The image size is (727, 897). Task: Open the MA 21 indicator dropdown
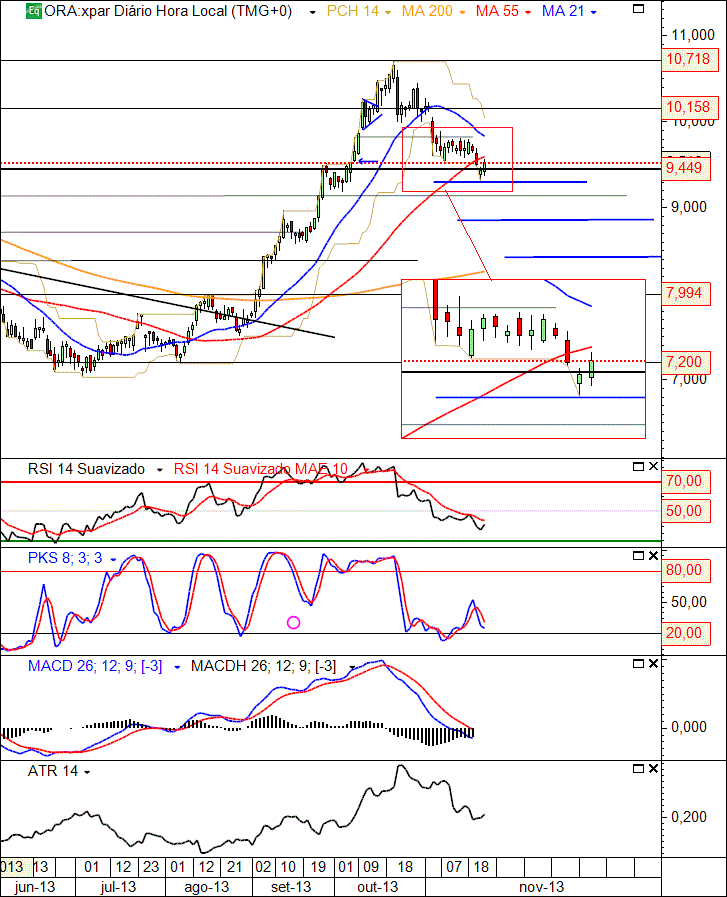593,12
